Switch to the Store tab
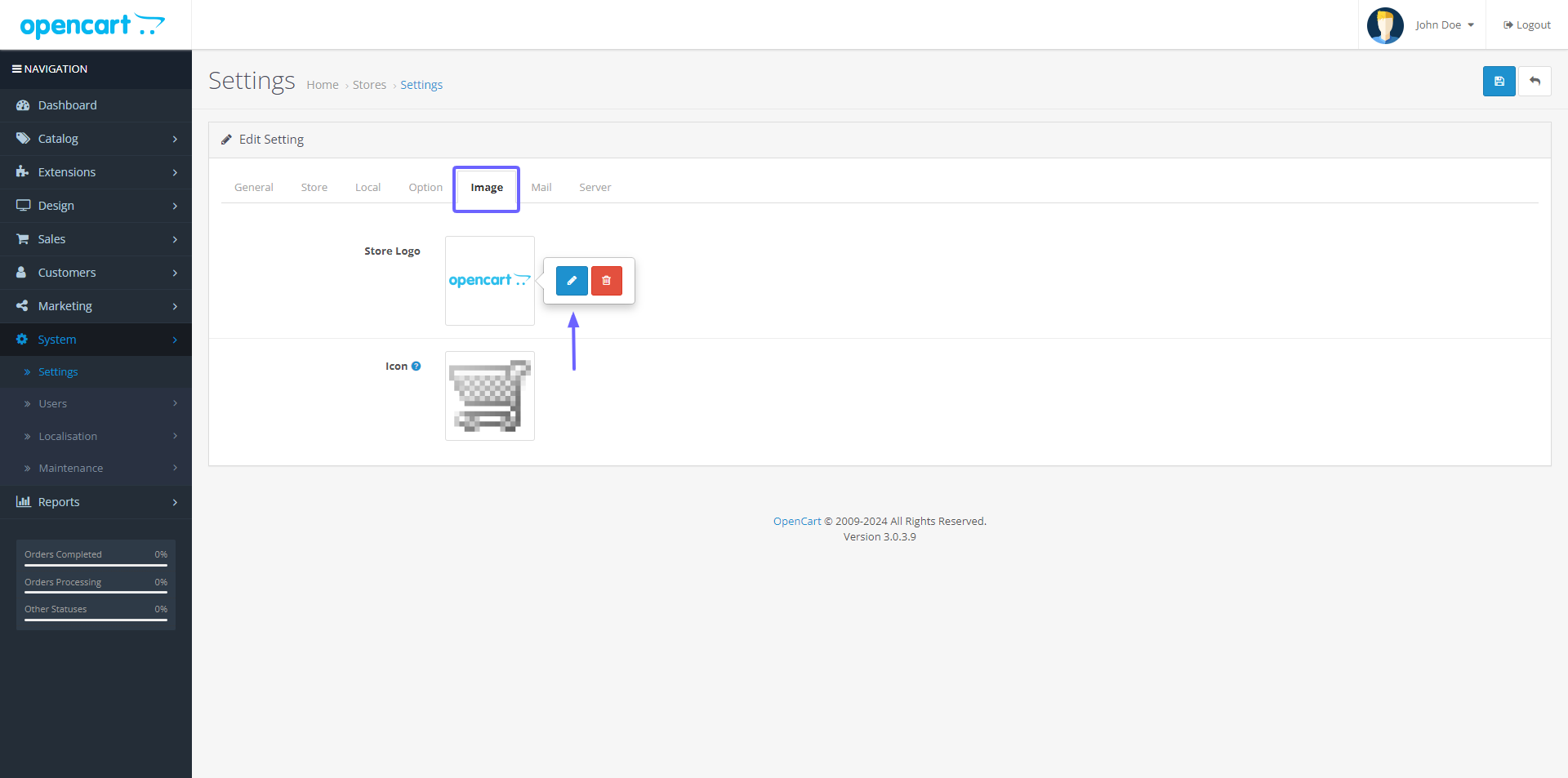 (314, 187)
